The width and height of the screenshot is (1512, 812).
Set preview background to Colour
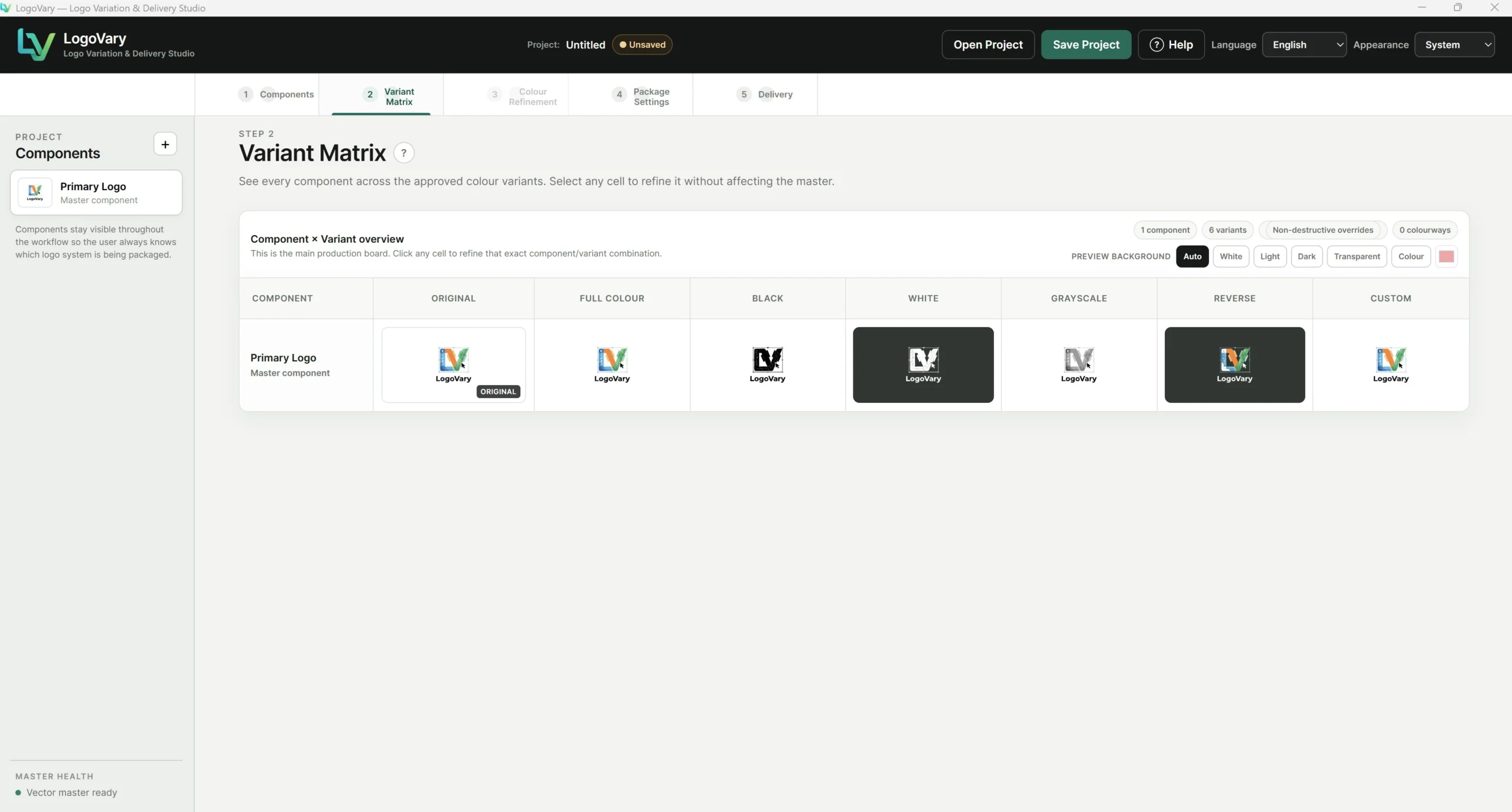point(1411,256)
